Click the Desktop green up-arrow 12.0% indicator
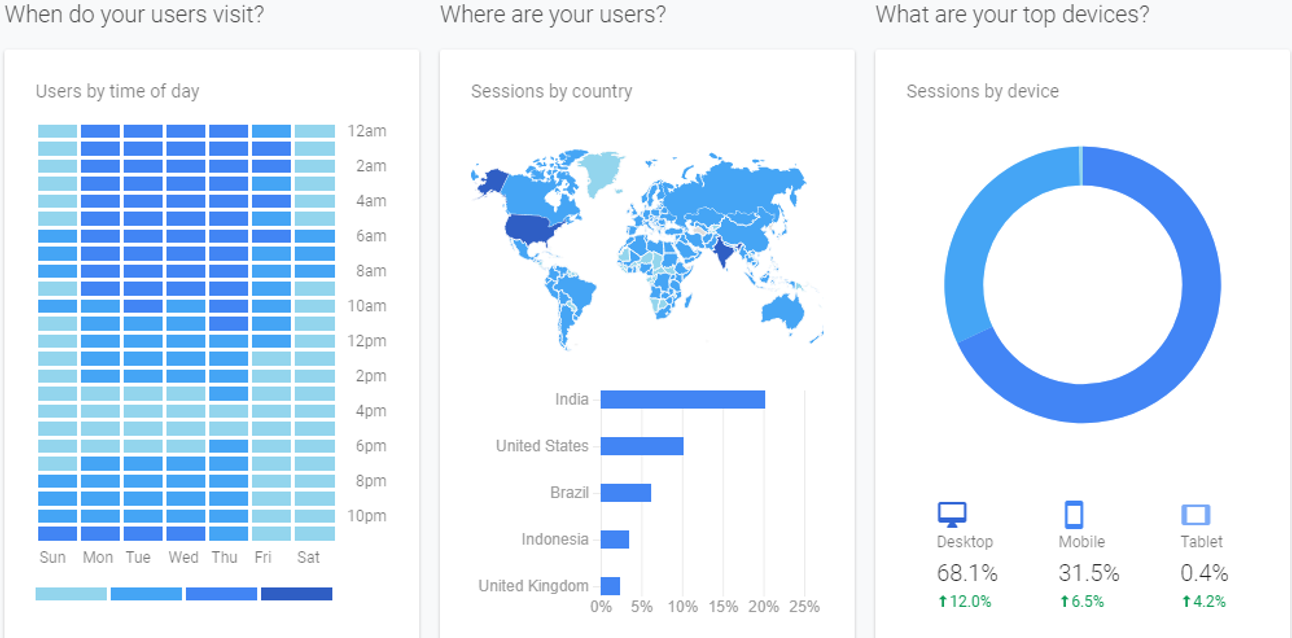The height and width of the screenshot is (638, 1292). (965, 602)
